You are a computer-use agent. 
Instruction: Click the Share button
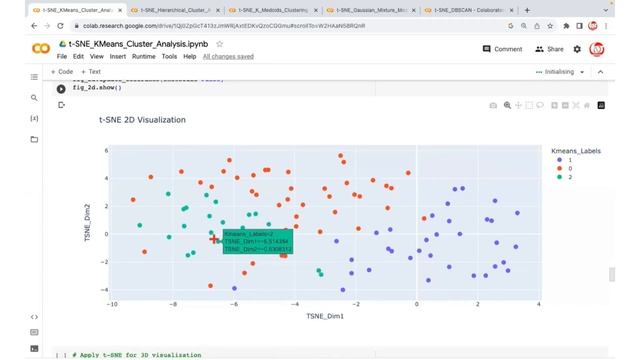pos(549,49)
